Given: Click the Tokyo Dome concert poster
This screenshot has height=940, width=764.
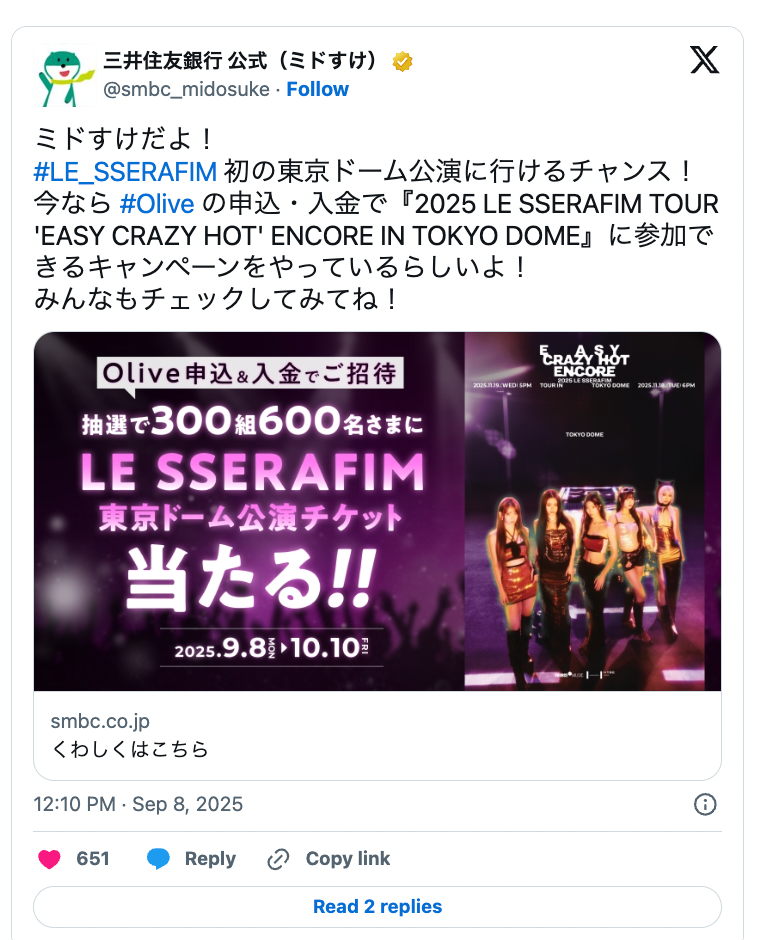Looking at the screenshot, I should [x=592, y=511].
